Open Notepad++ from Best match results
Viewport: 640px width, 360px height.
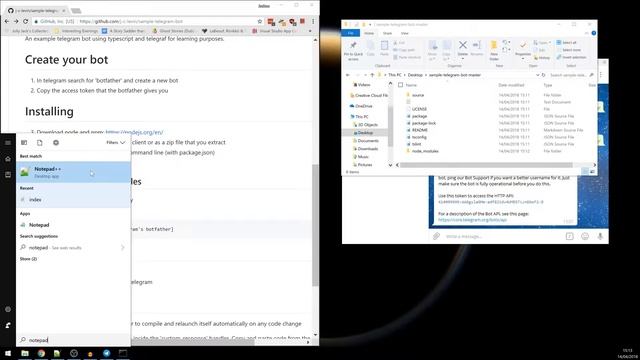tap(73, 172)
